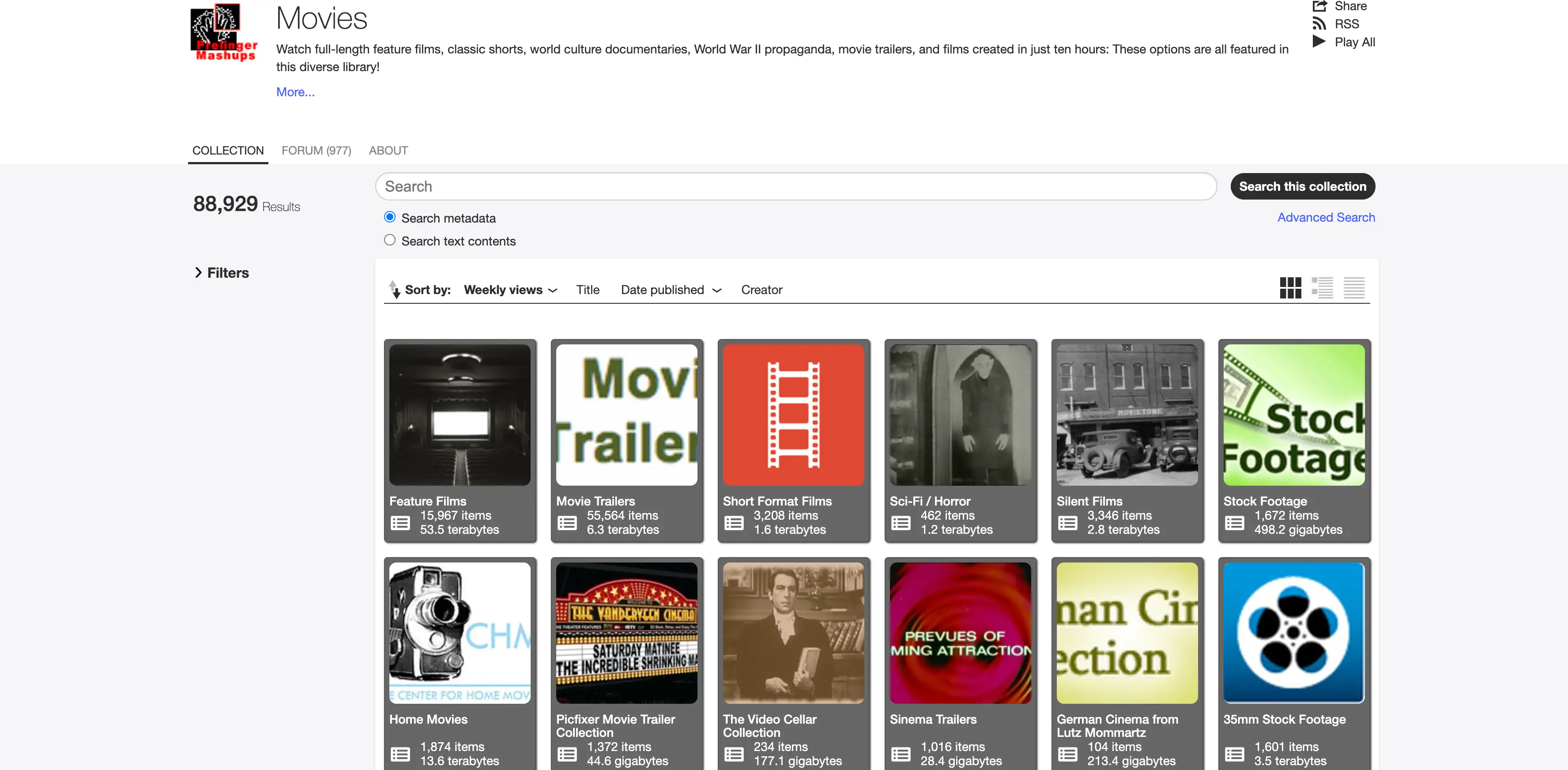The width and height of the screenshot is (1568, 770).
Task: Open the FORUM (977) tab
Action: [x=316, y=151]
